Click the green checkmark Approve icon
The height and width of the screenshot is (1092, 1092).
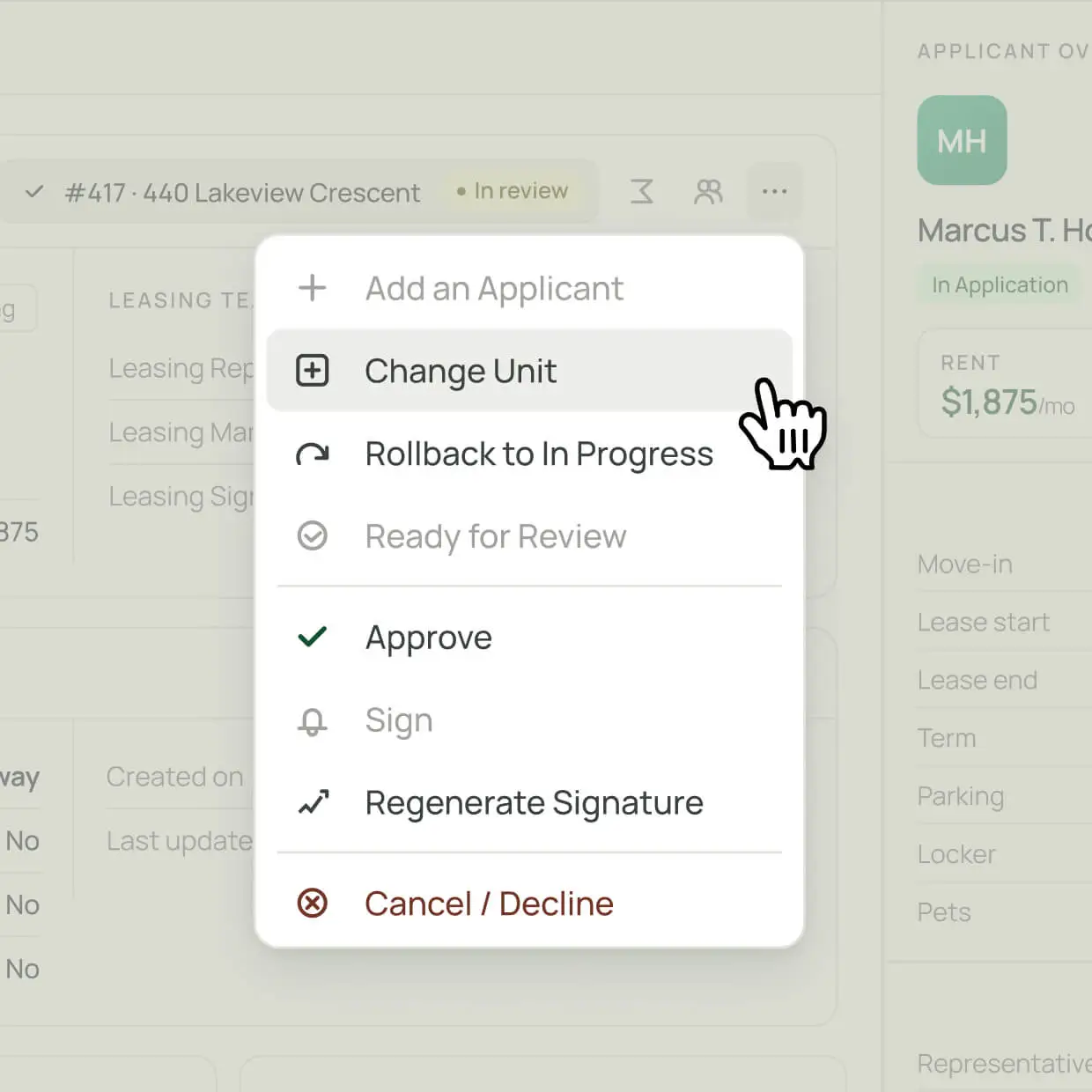(312, 636)
